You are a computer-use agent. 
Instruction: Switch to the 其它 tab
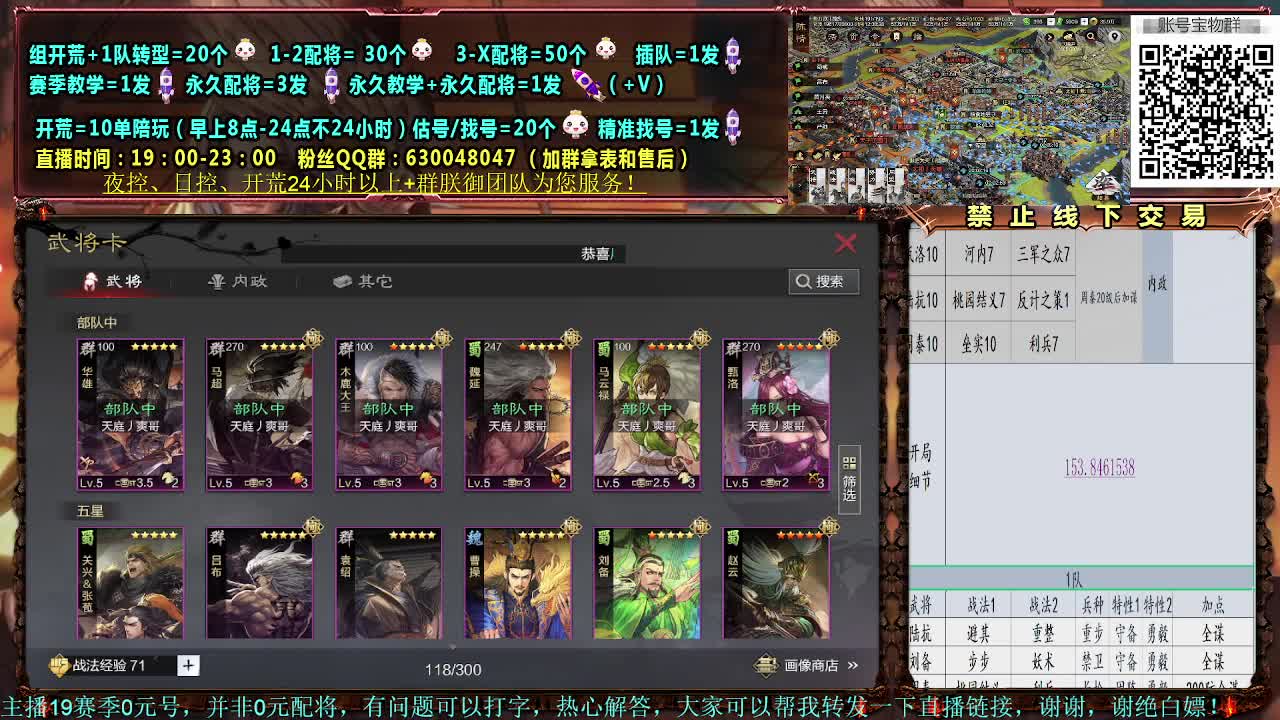(x=363, y=281)
